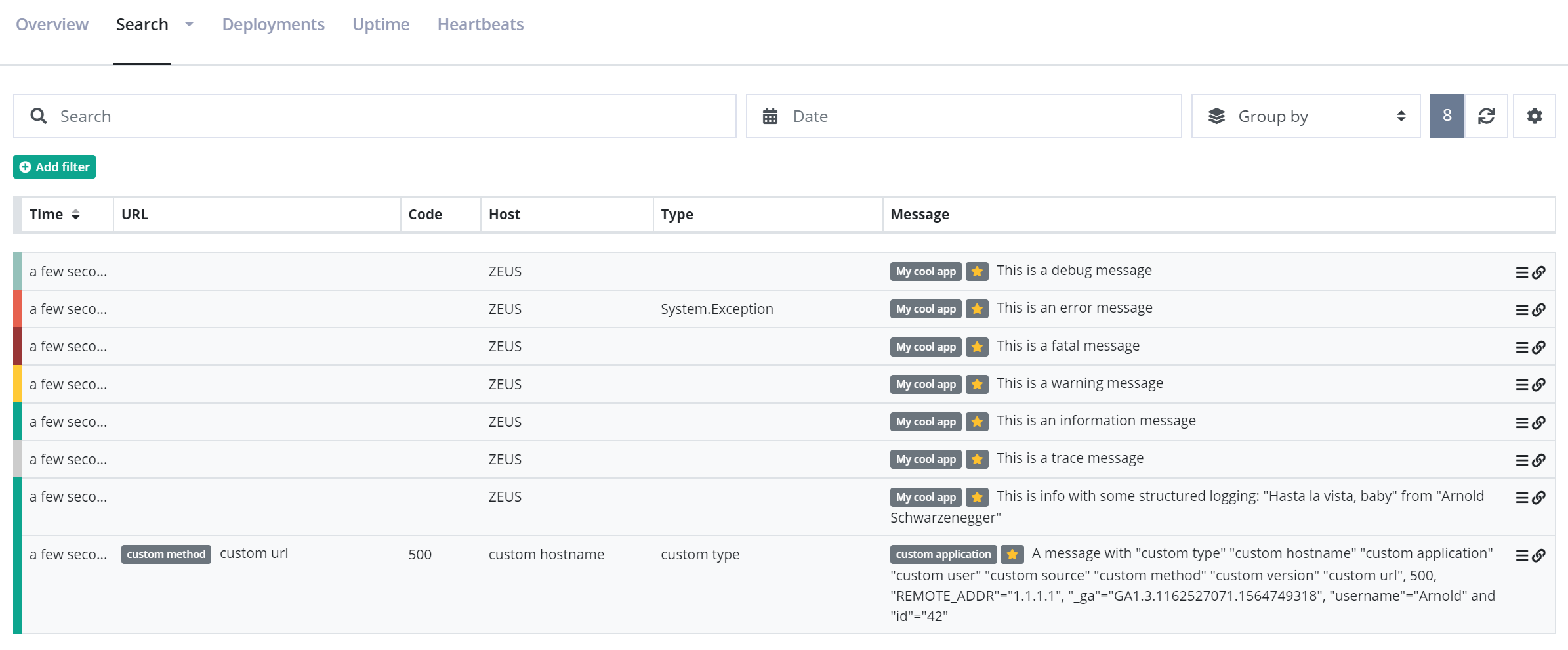Image resolution: width=1568 pixels, height=650 pixels.
Task: Open the Search tab dropdown arrow
Action: click(x=189, y=24)
